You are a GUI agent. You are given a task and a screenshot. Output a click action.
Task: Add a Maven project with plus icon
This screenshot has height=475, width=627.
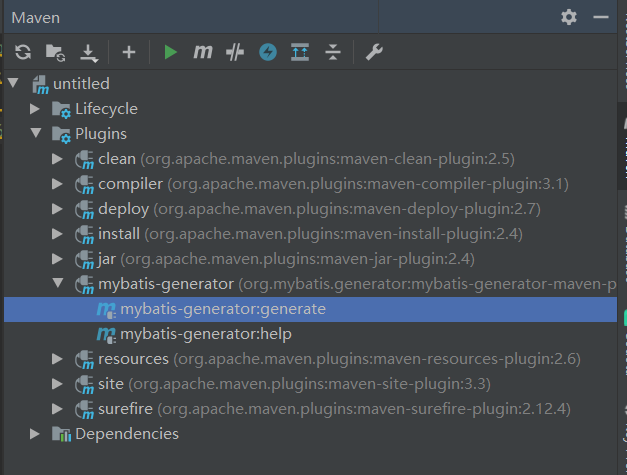[129, 52]
